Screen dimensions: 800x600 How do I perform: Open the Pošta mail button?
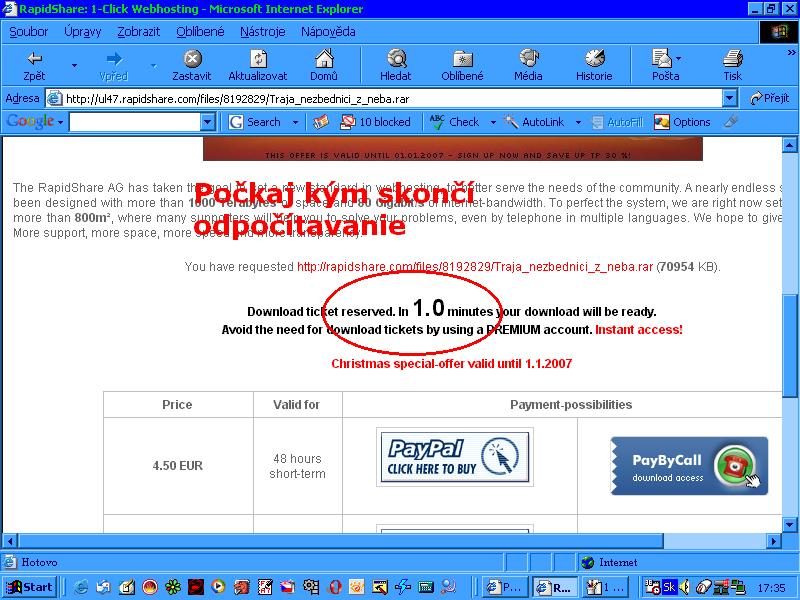coord(666,66)
